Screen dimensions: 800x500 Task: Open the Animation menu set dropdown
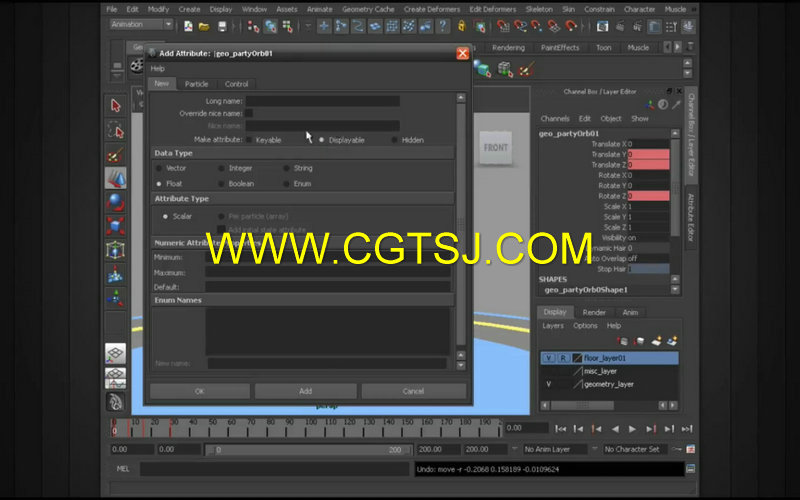point(142,24)
